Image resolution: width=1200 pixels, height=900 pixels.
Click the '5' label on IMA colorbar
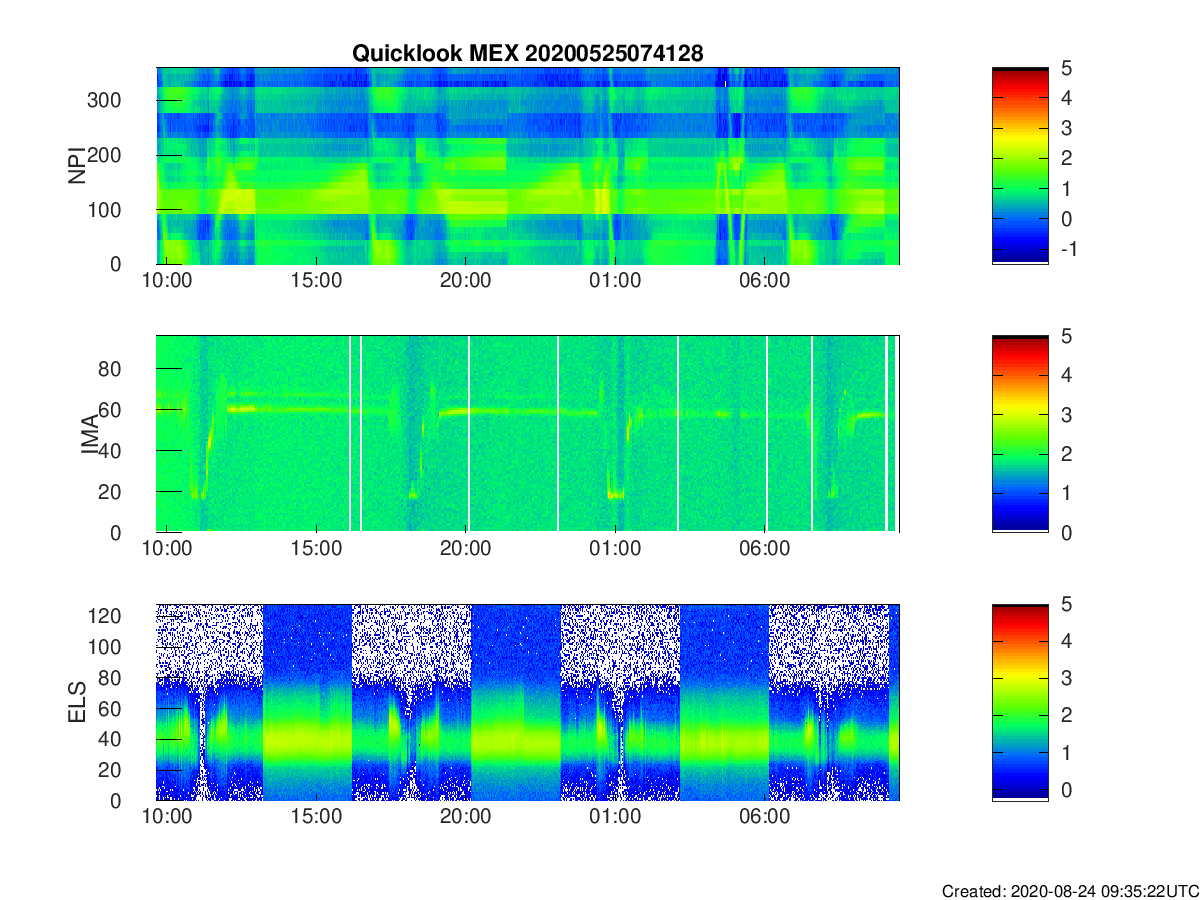(x=1065, y=336)
